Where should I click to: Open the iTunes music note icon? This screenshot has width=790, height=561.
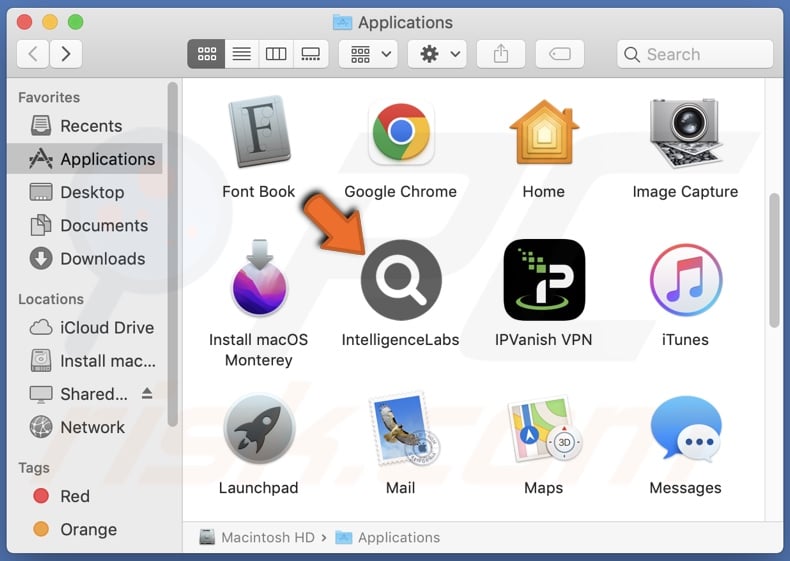pos(686,280)
